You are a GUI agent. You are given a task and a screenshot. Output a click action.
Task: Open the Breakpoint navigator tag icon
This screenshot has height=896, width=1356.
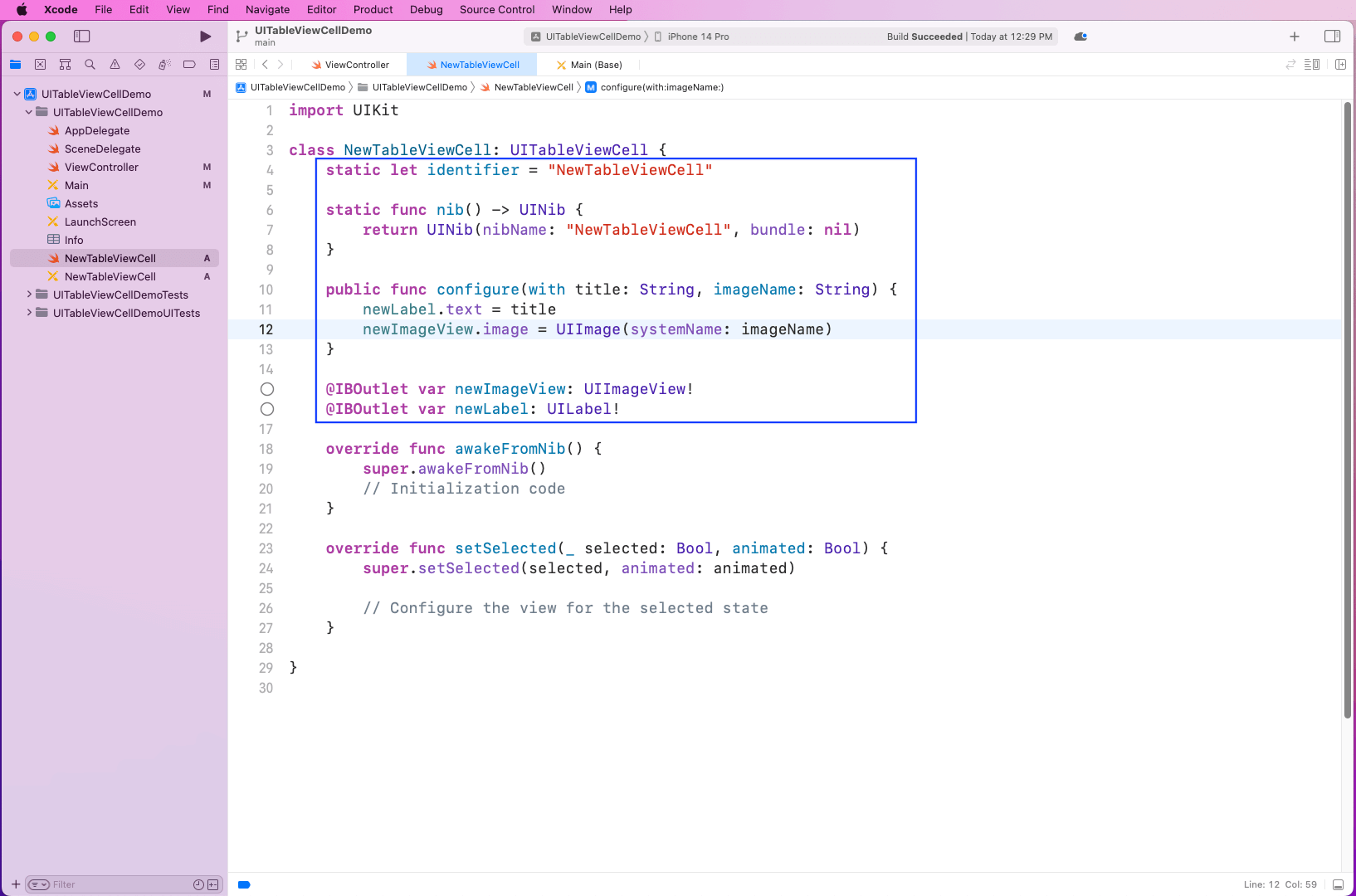[x=189, y=64]
